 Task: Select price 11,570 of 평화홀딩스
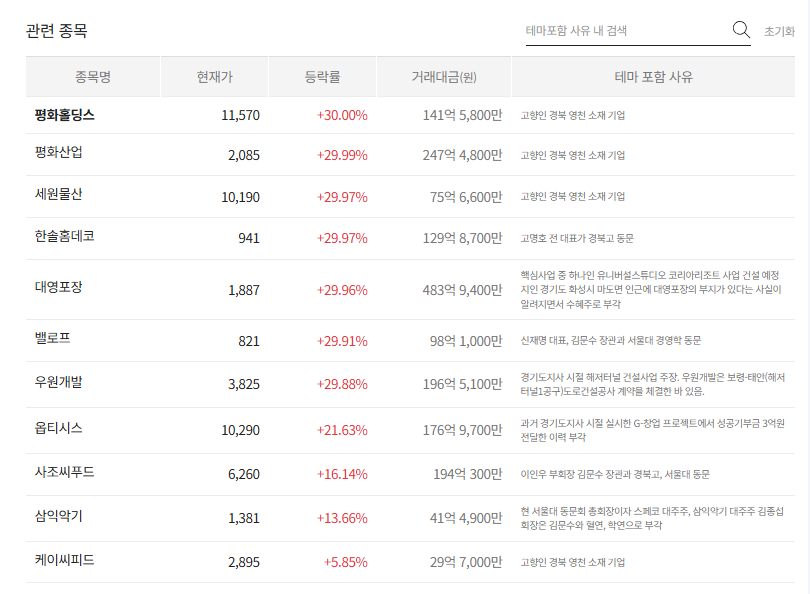click(240, 115)
